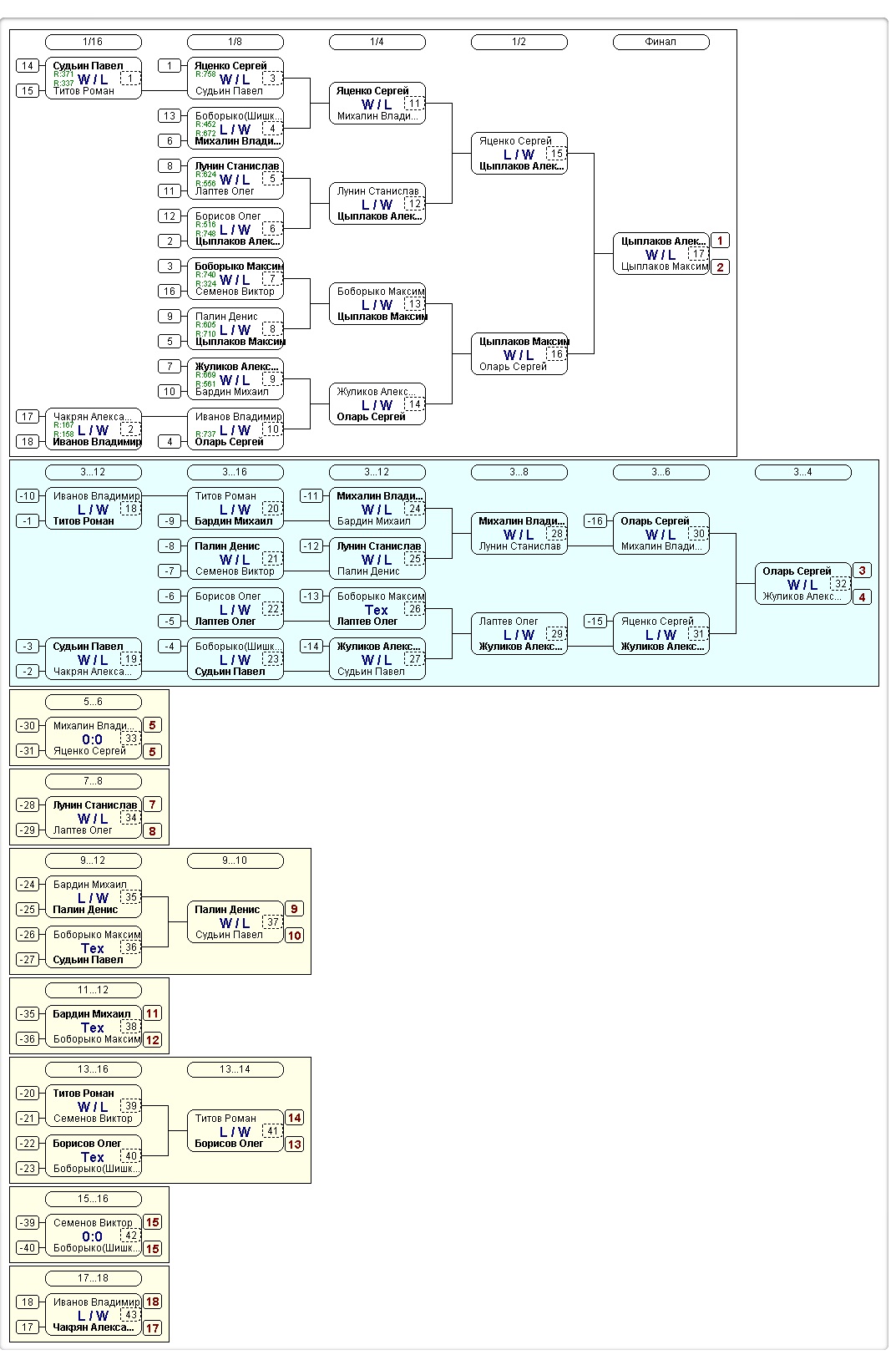896x1355 pixels.
Task: Click seed number 14 next to Судьин Павел
Action: point(28,66)
